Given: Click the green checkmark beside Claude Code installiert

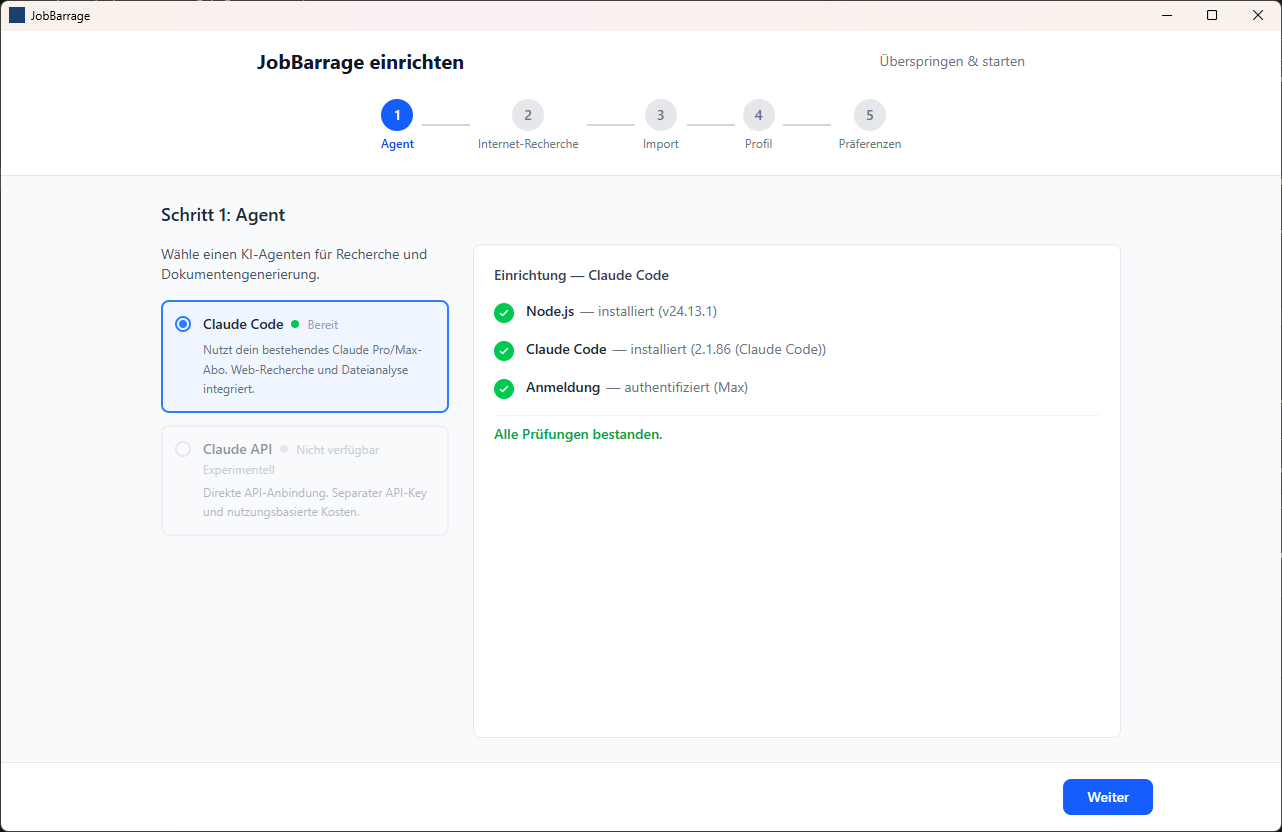Looking at the screenshot, I should tap(504, 350).
